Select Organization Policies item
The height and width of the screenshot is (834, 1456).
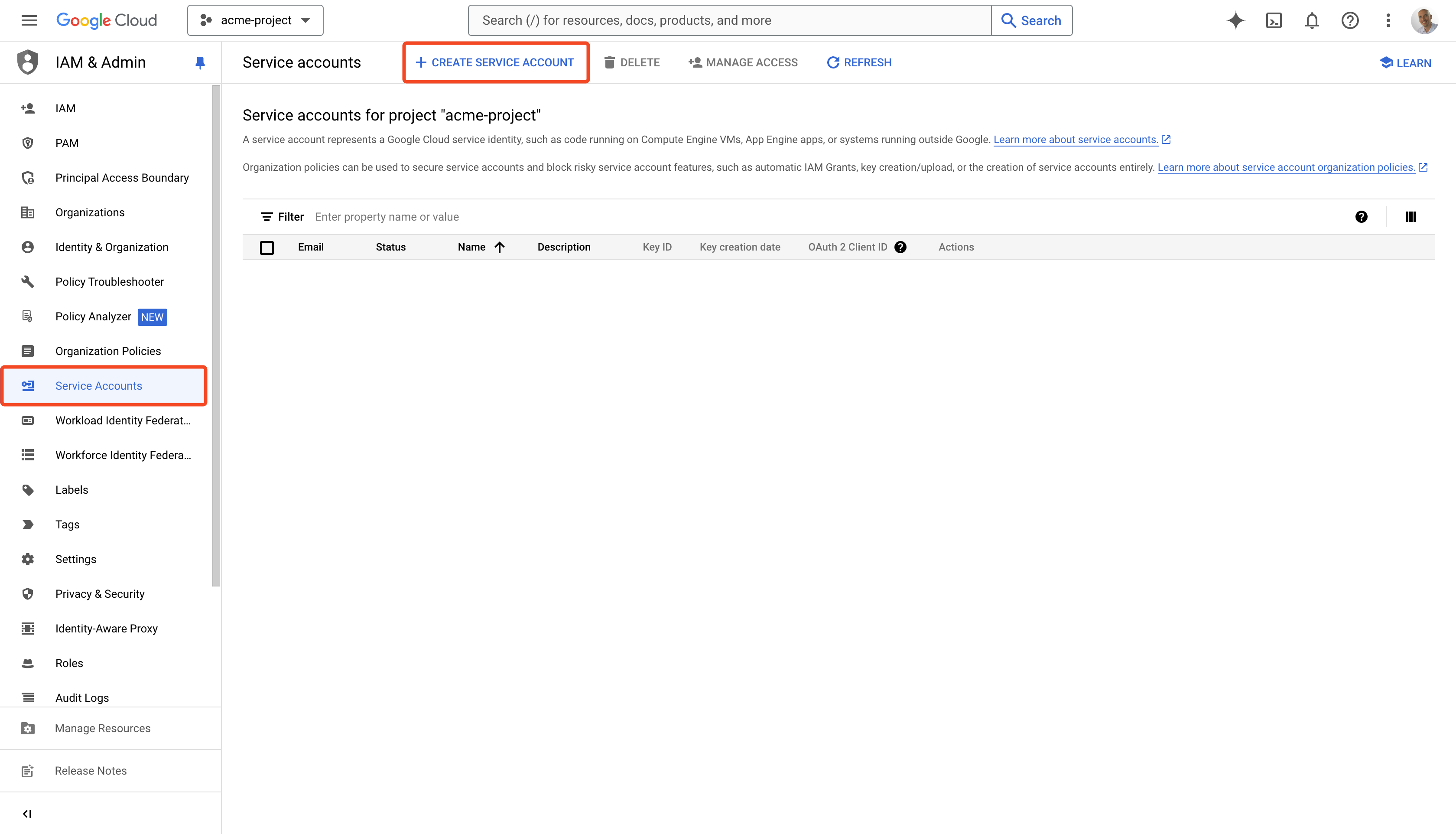[x=106, y=351]
